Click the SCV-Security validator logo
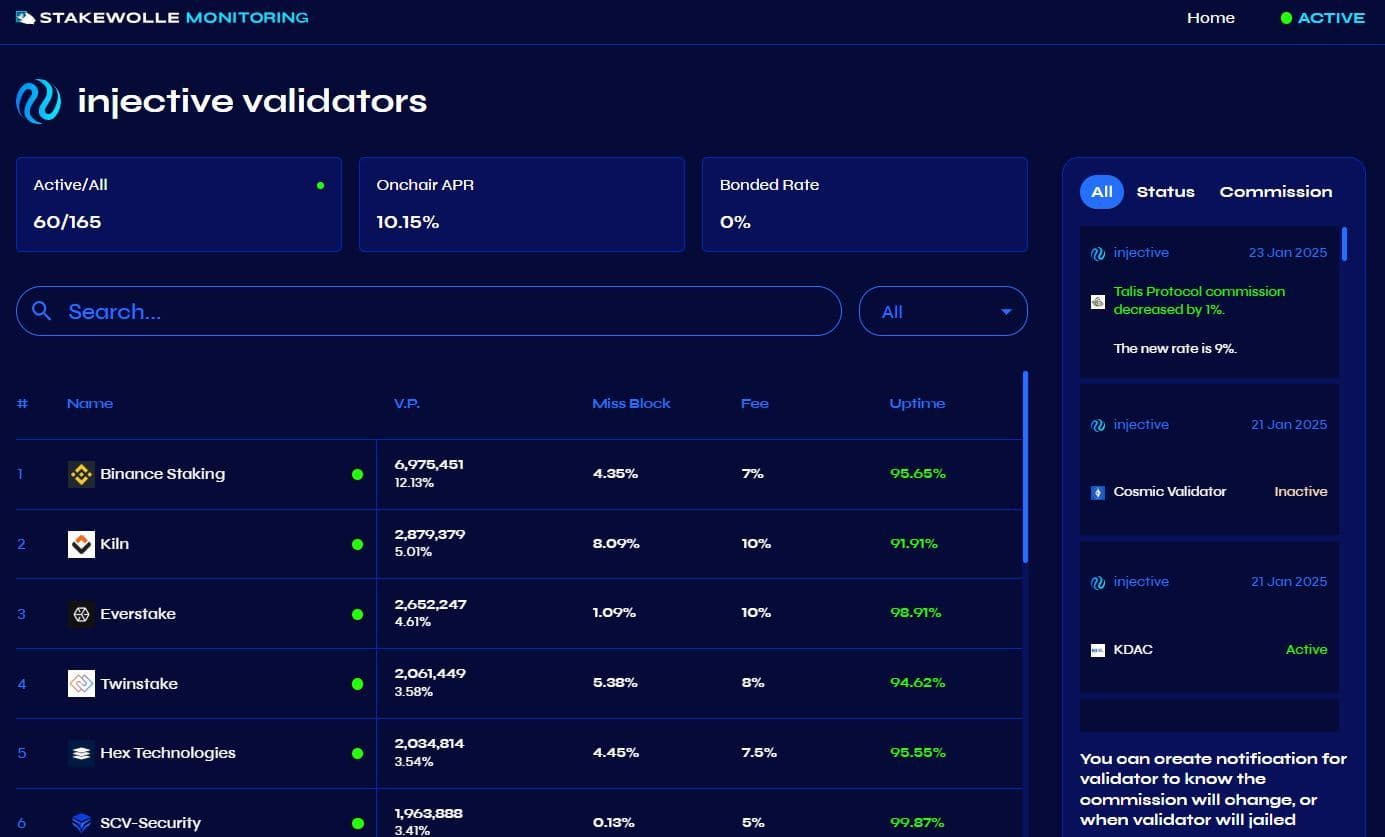1385x837 pixels. pyautogui.click(x=81, y=823)
